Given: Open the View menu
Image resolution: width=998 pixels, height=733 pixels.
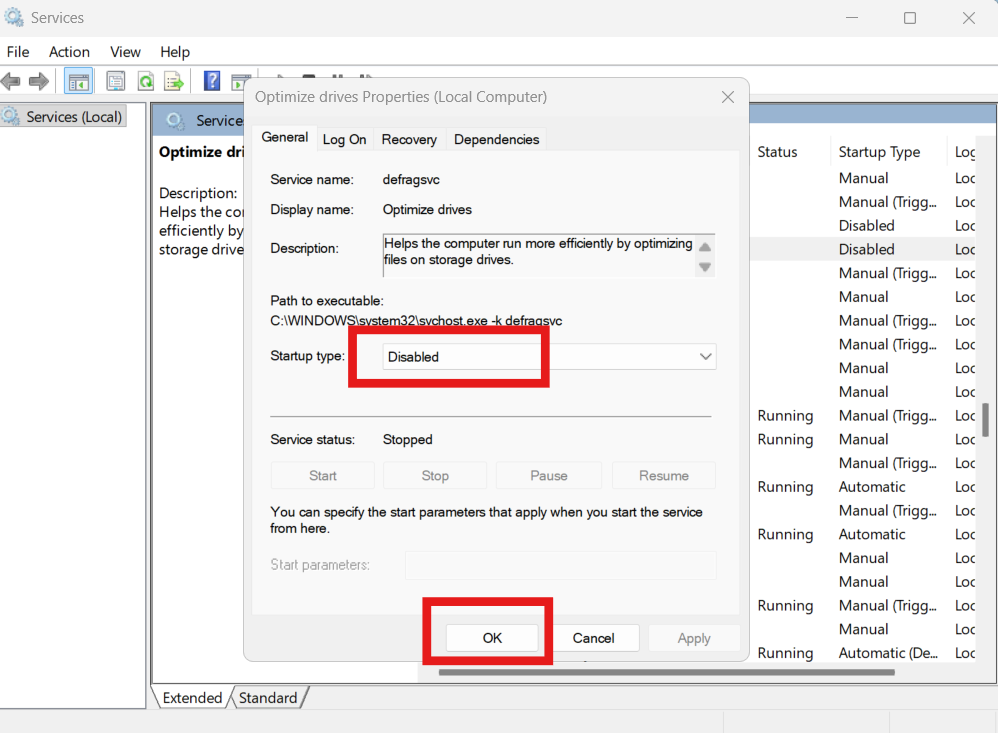Looking at the screenshot, I should click(x=125, y=51).
